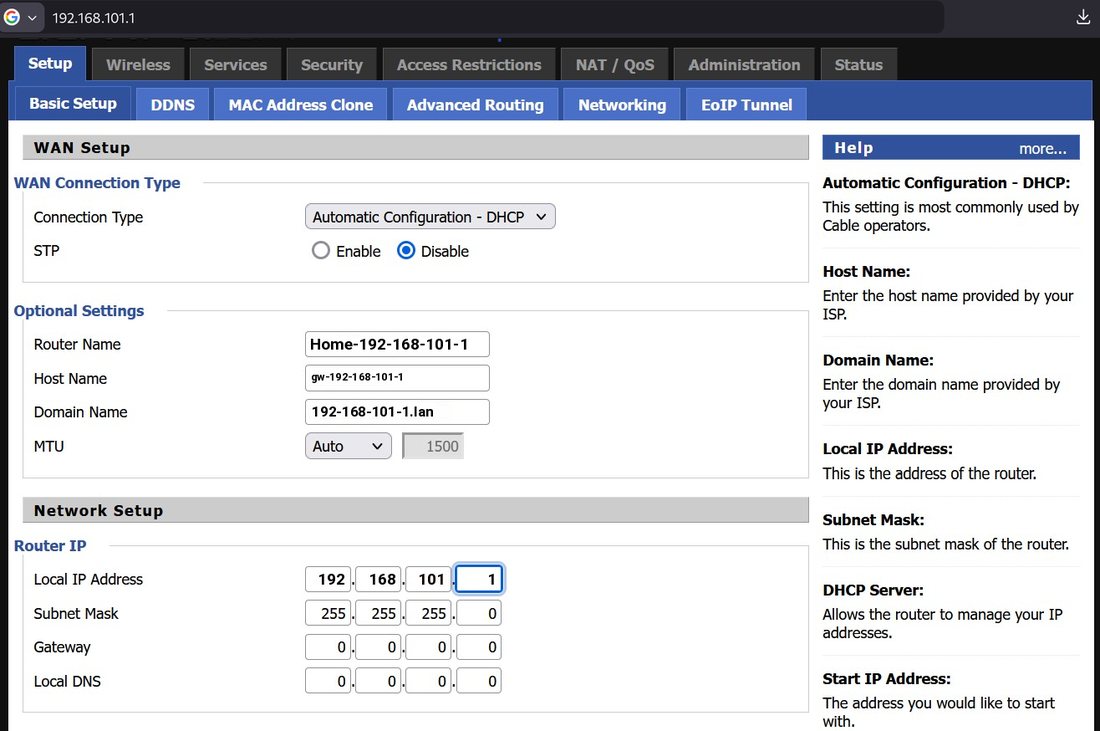
Task: Click Subnet Mask third octet field
Action: click(x=429, y=614)
